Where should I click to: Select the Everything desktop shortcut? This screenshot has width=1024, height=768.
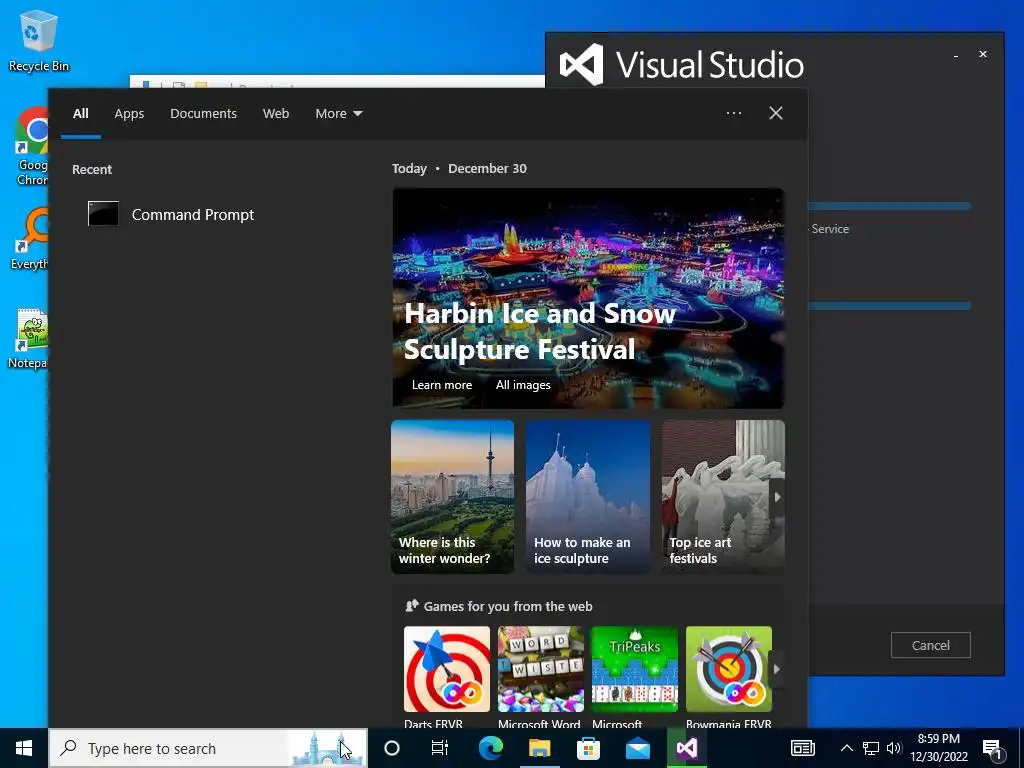click(30, 238)
